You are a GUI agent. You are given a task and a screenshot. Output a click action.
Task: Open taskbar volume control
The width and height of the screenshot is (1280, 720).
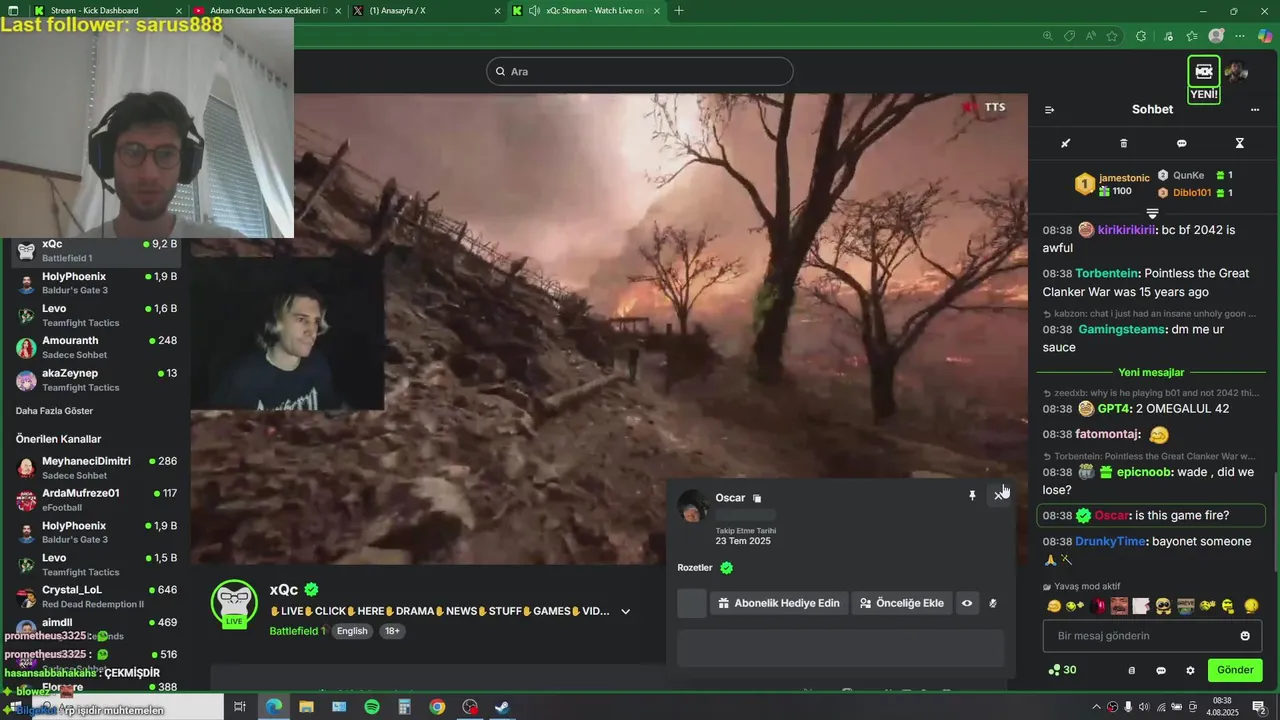[x=1144, y=707]
